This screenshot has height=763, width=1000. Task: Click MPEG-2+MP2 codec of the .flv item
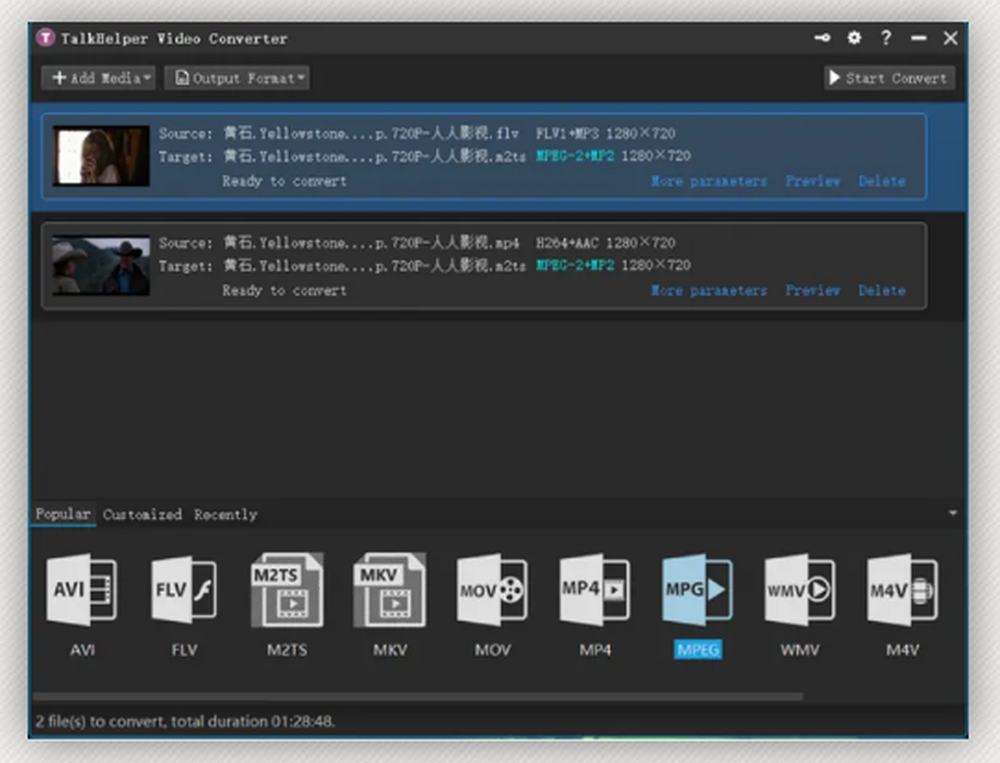tap(575, 156)
